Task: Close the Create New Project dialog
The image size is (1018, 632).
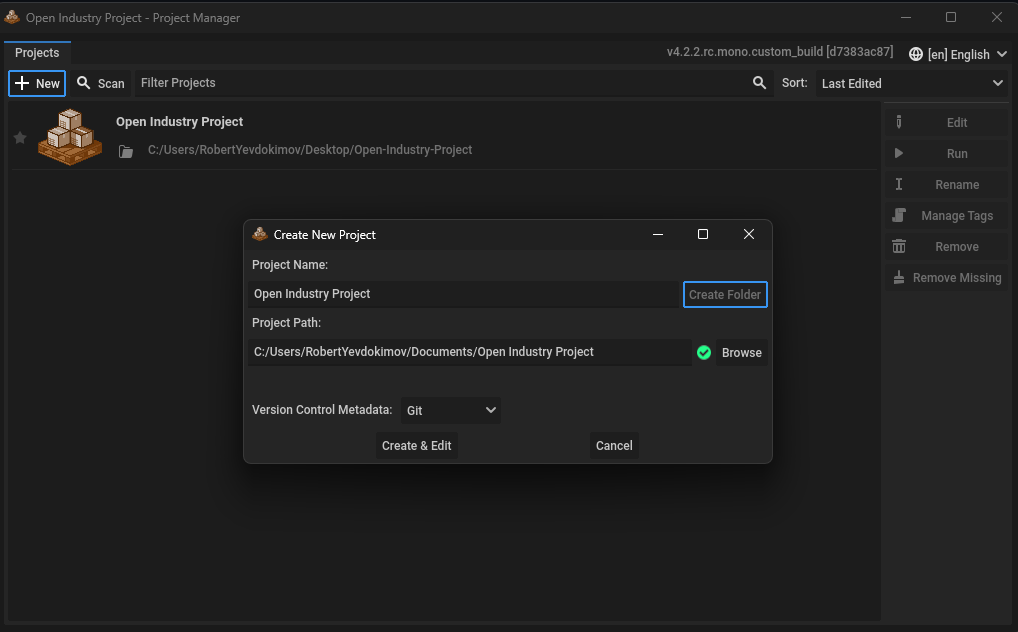Action: click(749, 234)
